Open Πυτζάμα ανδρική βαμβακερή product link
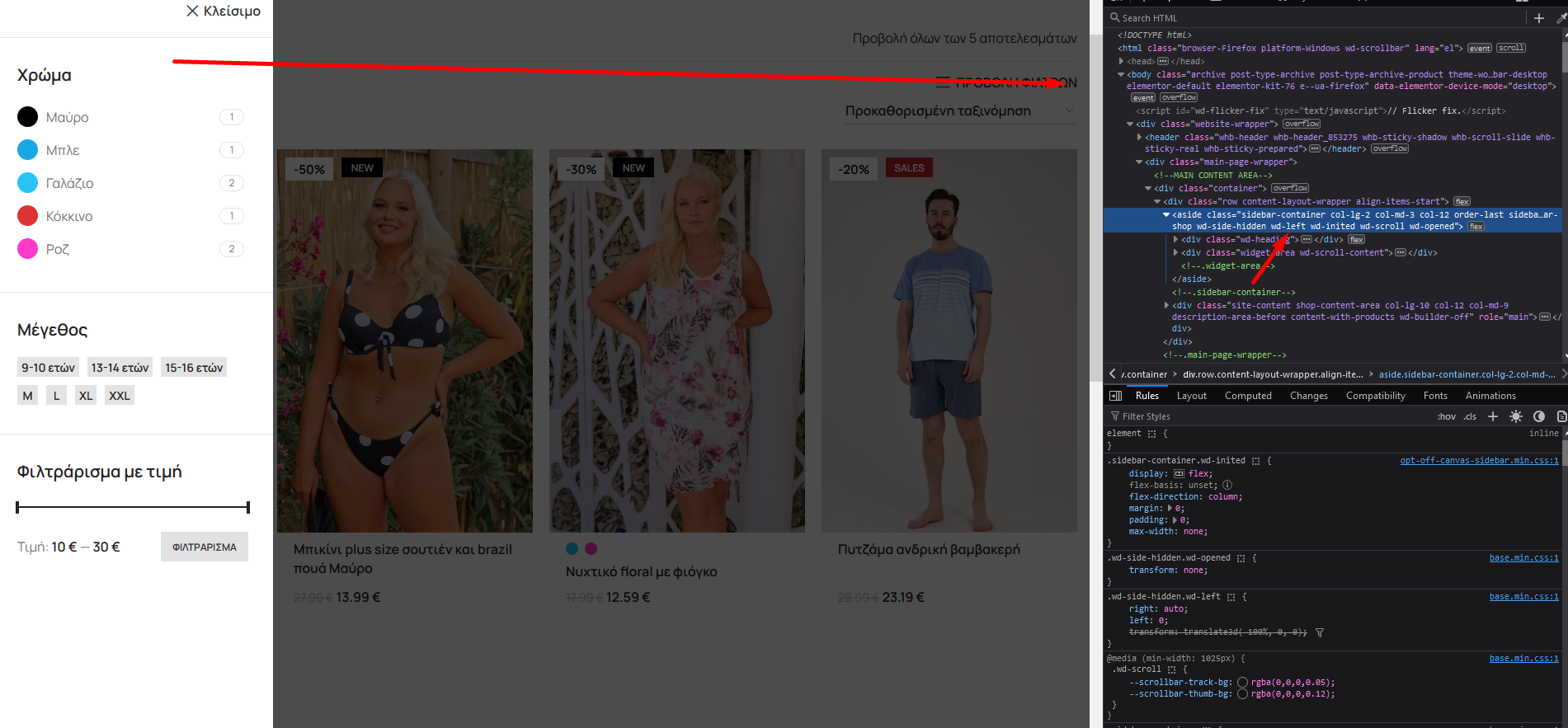Screen dimensions: 1568x728 [x=929, y=549]
